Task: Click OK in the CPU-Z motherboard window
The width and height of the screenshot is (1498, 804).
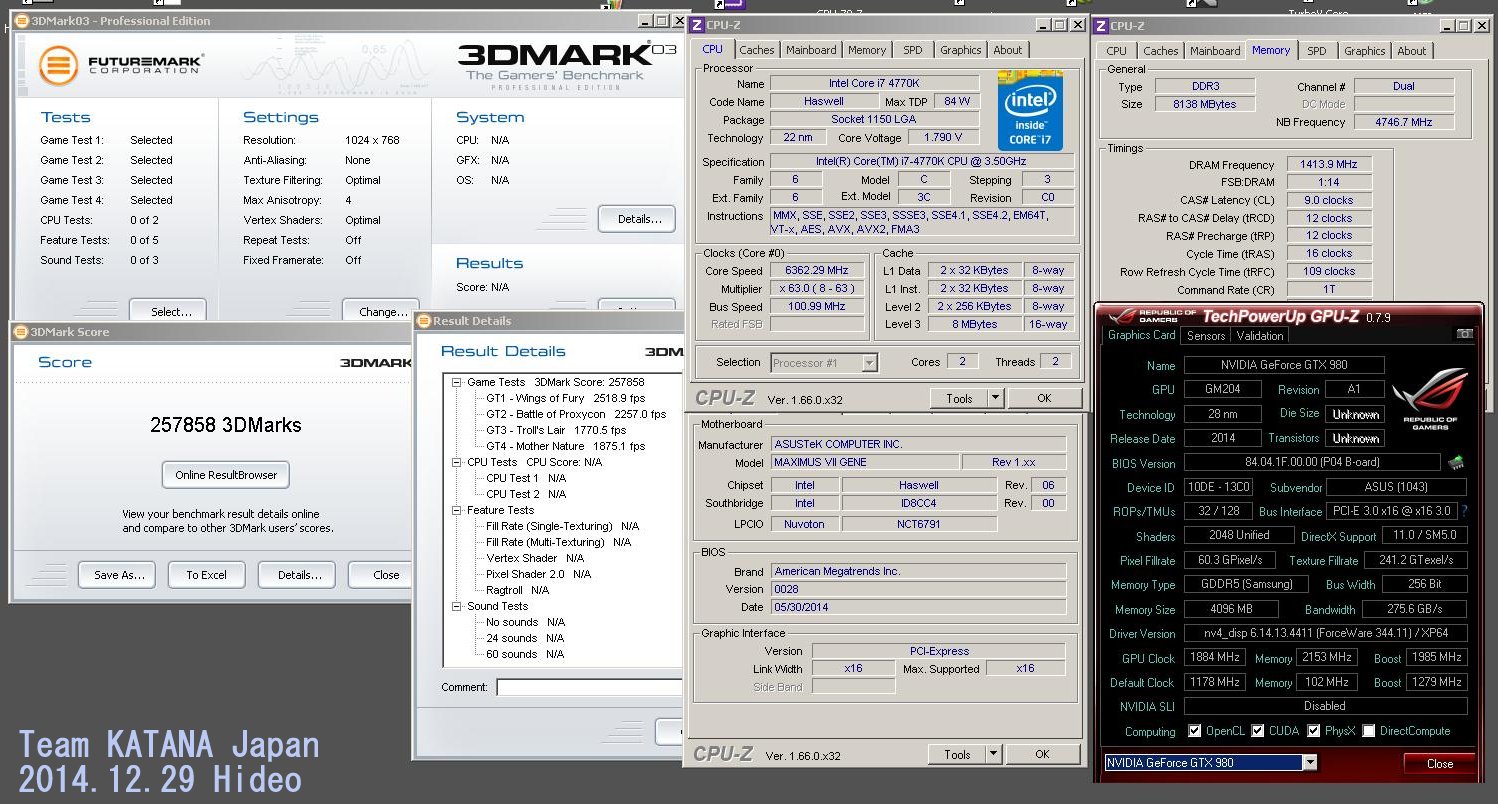Action: (x=1042, y=754)
